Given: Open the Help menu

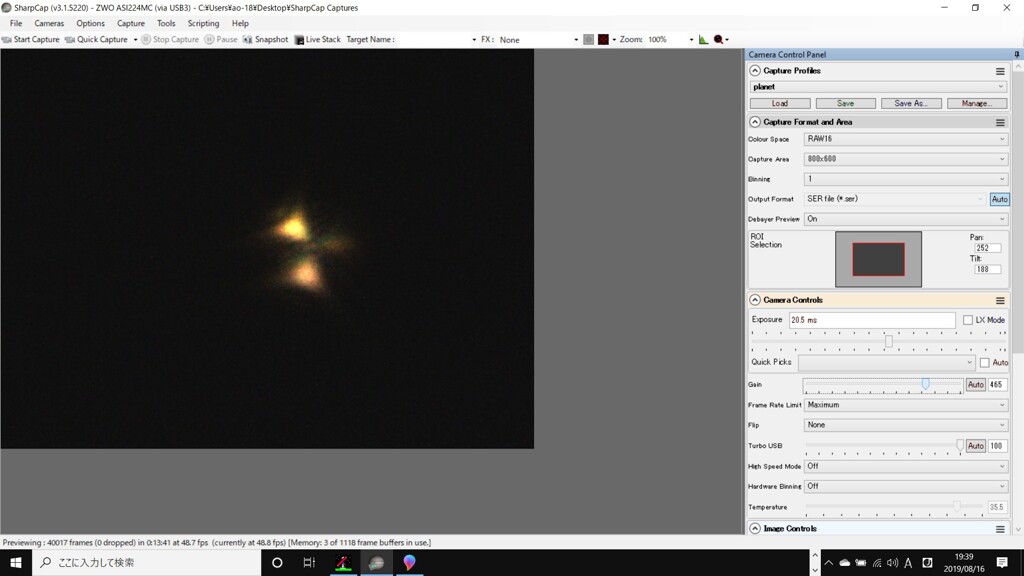Looking at the screenshot, I should tap(240, 24).
